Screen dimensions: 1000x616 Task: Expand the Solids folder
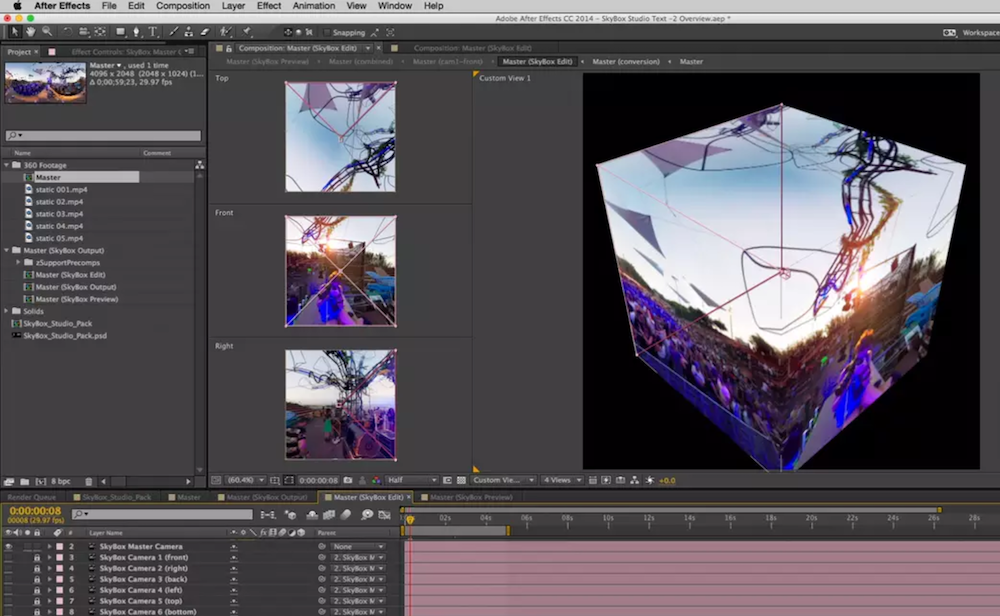[x=6, y=311]
